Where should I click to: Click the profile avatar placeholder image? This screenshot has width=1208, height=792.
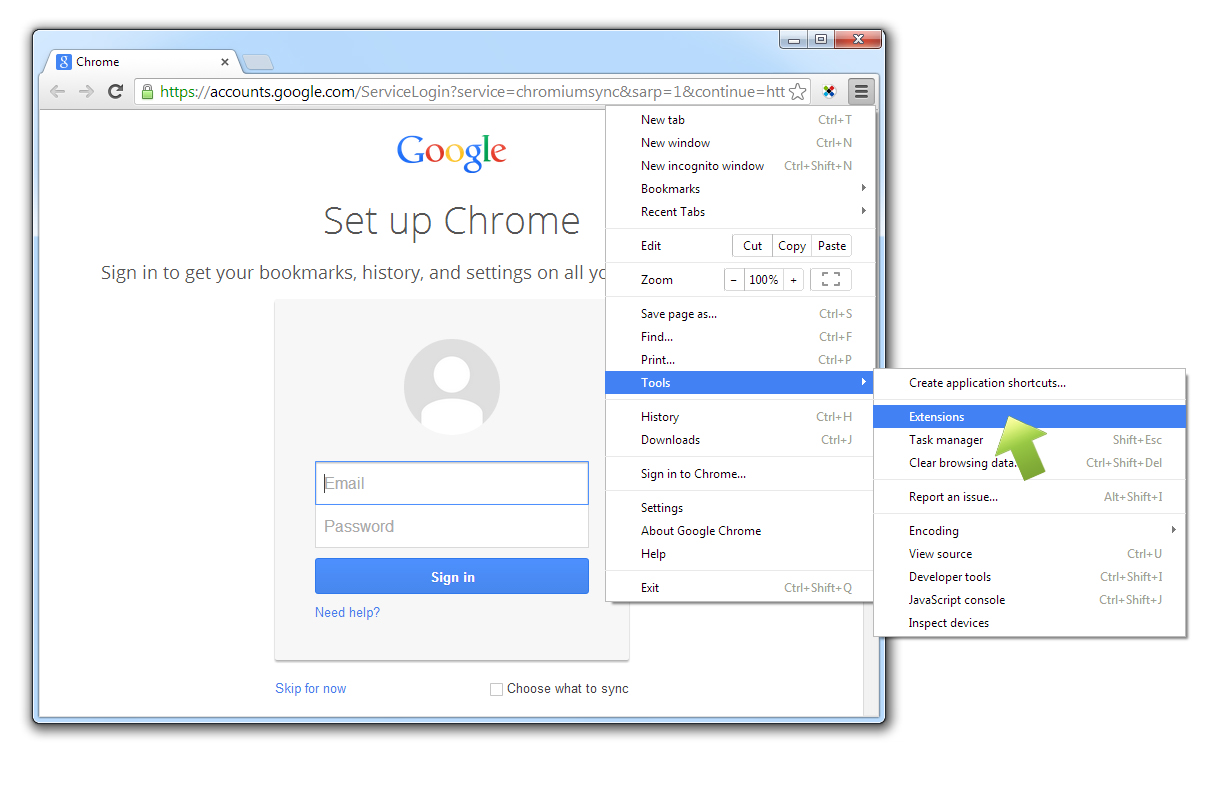pos(452,386)
